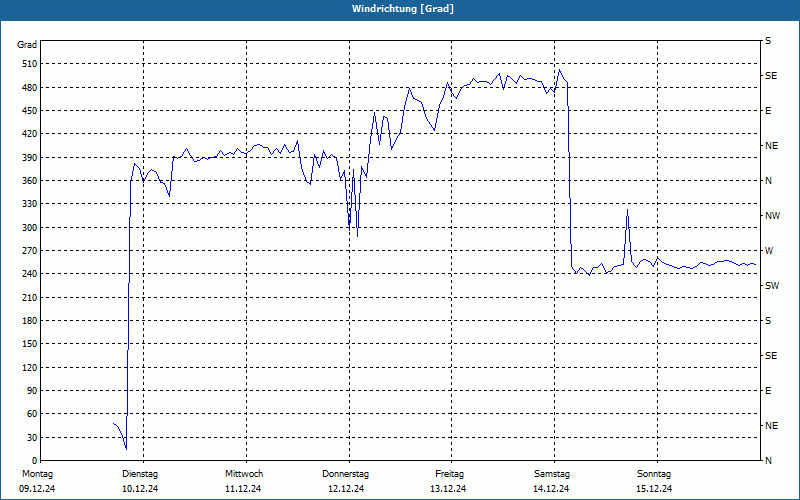Click the SW compass label on right axis
Screen dimensions: 800x500
tap(772, 286)
